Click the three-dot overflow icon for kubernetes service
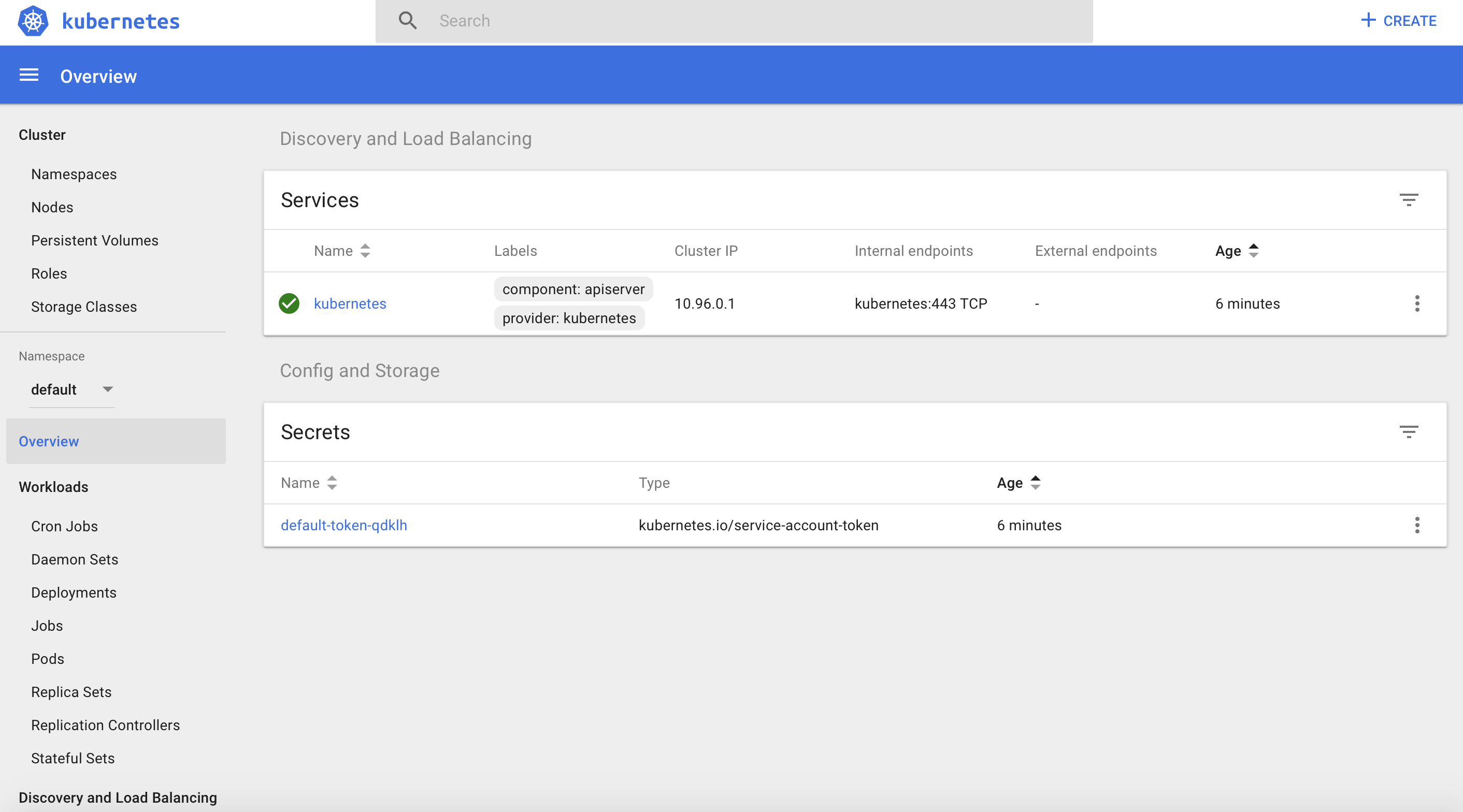Screen dimensions: 1463x812 (1418, 303)
